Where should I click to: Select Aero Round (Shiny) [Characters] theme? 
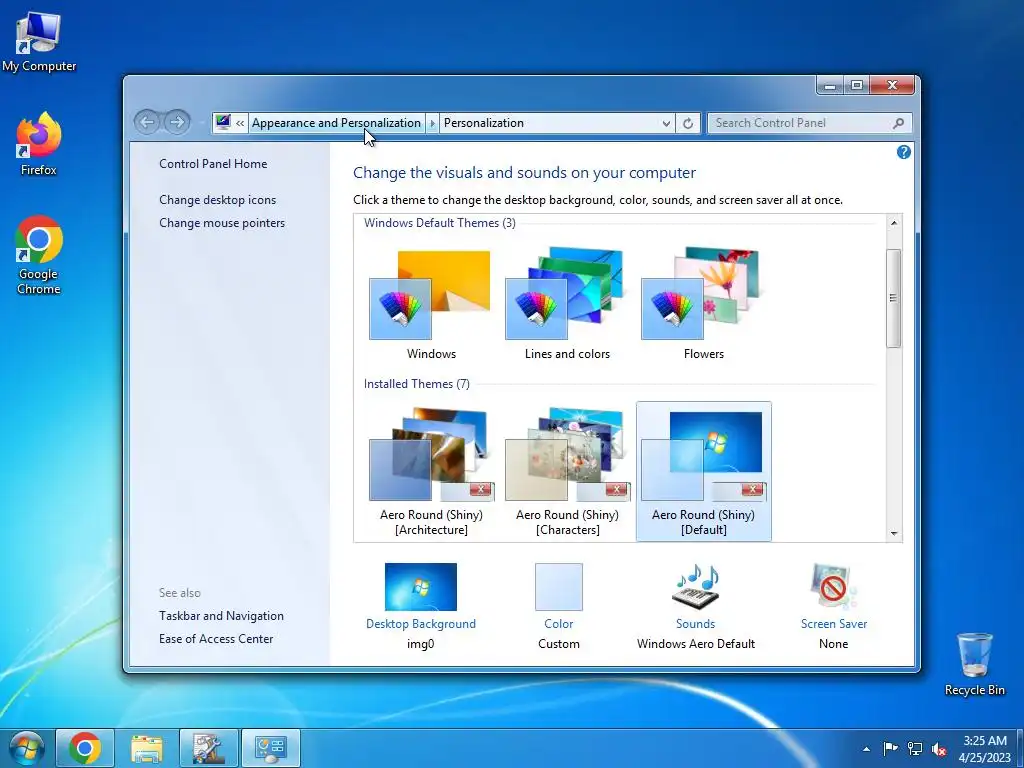(x=567, y=472)
